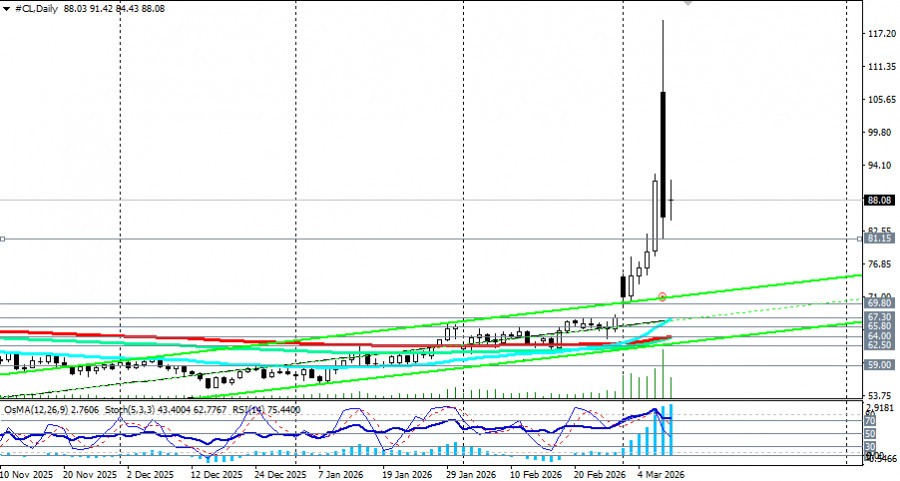The height and width of the screenshot is (481, 900).
Task: Click the small triangle arrow before #CL,Daily
Action: tap(6, 9)
